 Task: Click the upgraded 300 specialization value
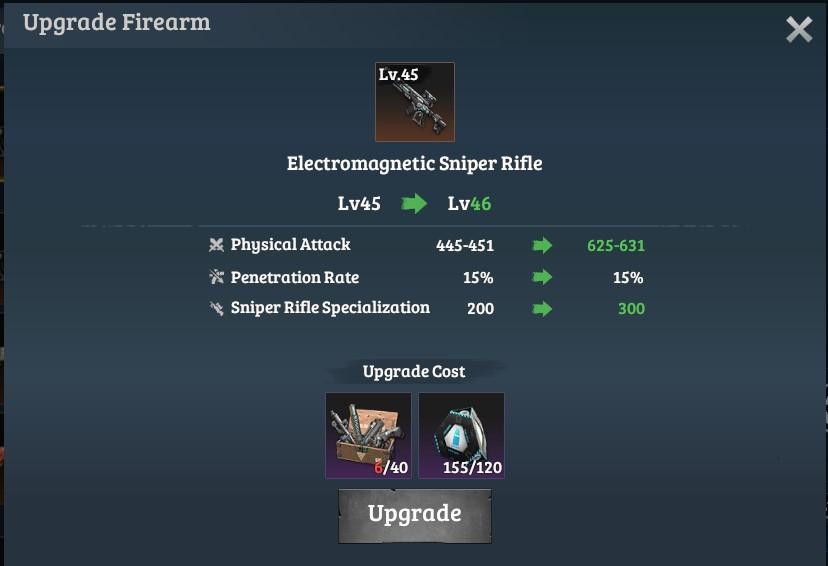coord(632,309)
